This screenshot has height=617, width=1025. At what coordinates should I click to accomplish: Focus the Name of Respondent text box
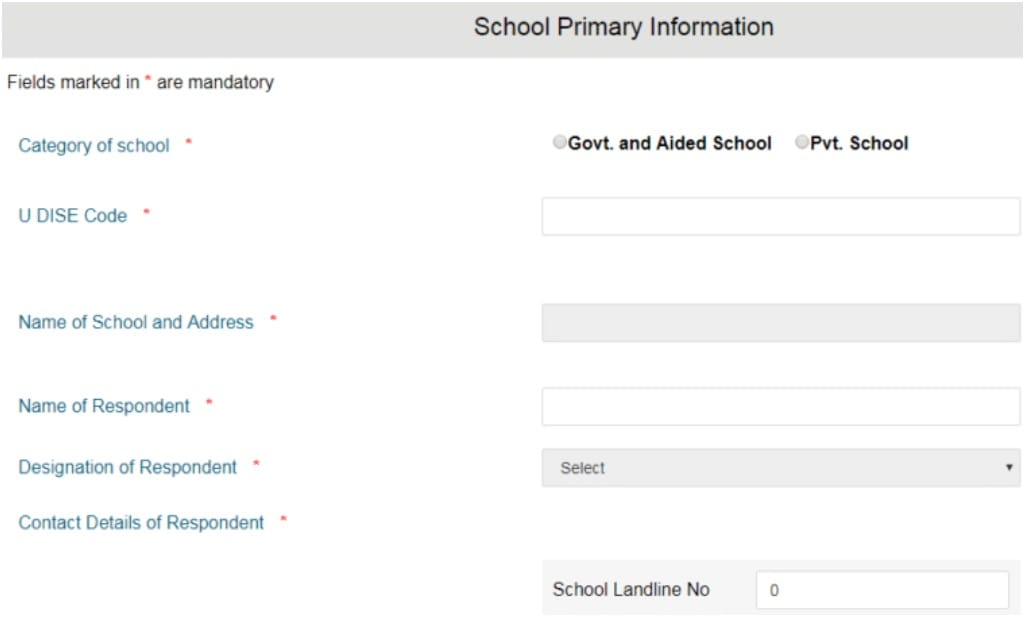click(x=780, y=407)
